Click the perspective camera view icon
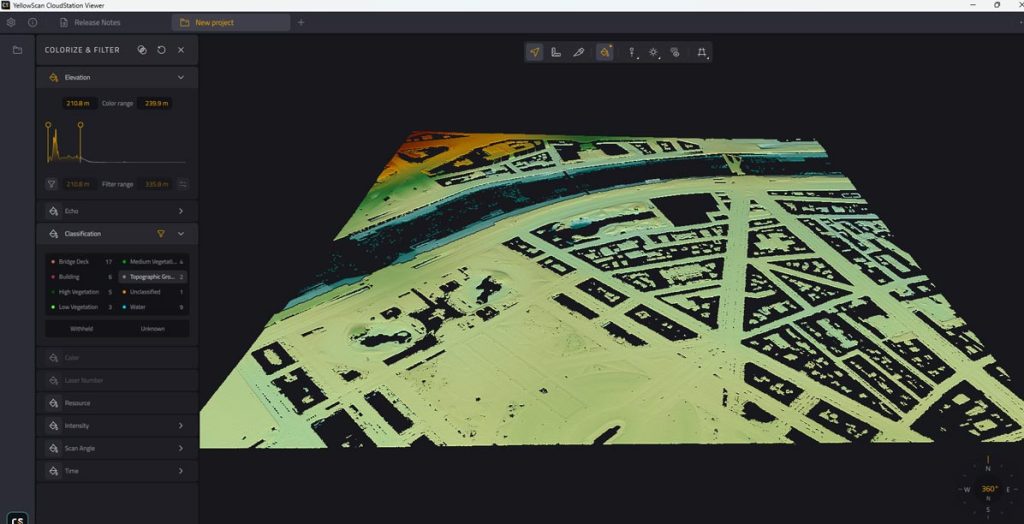This screenshot has height=524, width=1024. pyautogui.click(x=702, y=52)
